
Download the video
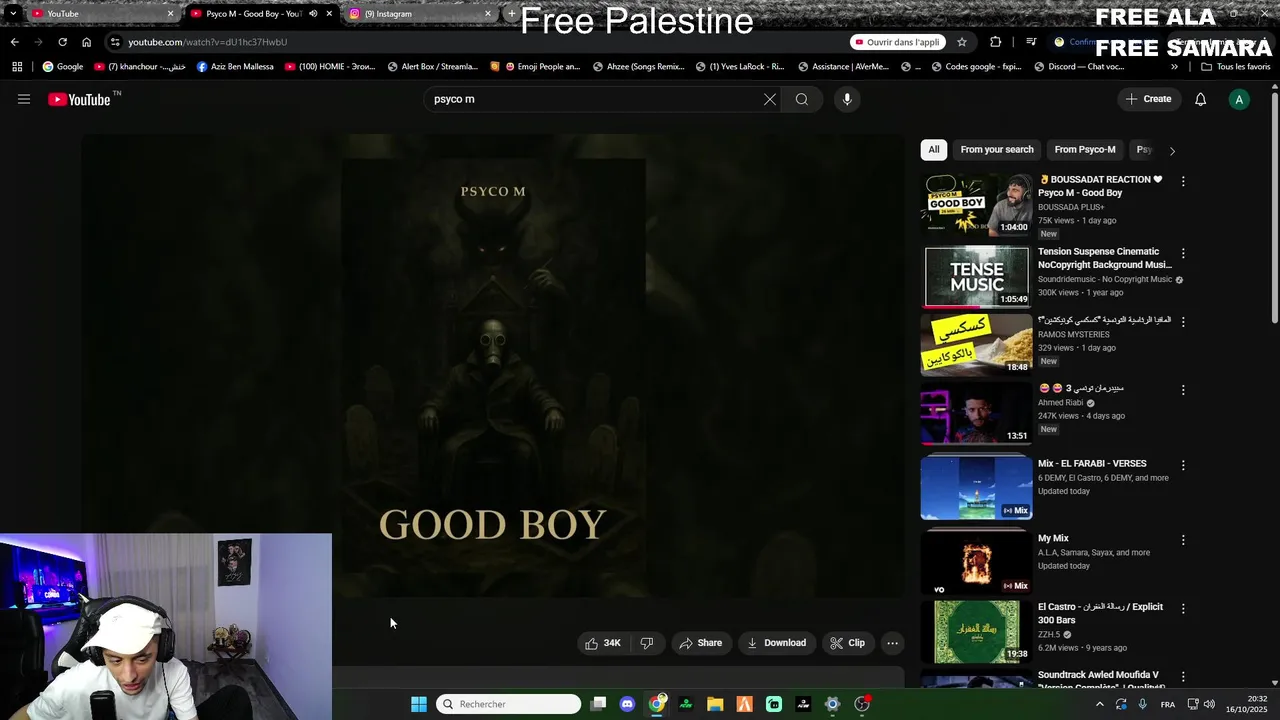click(776, 643)
